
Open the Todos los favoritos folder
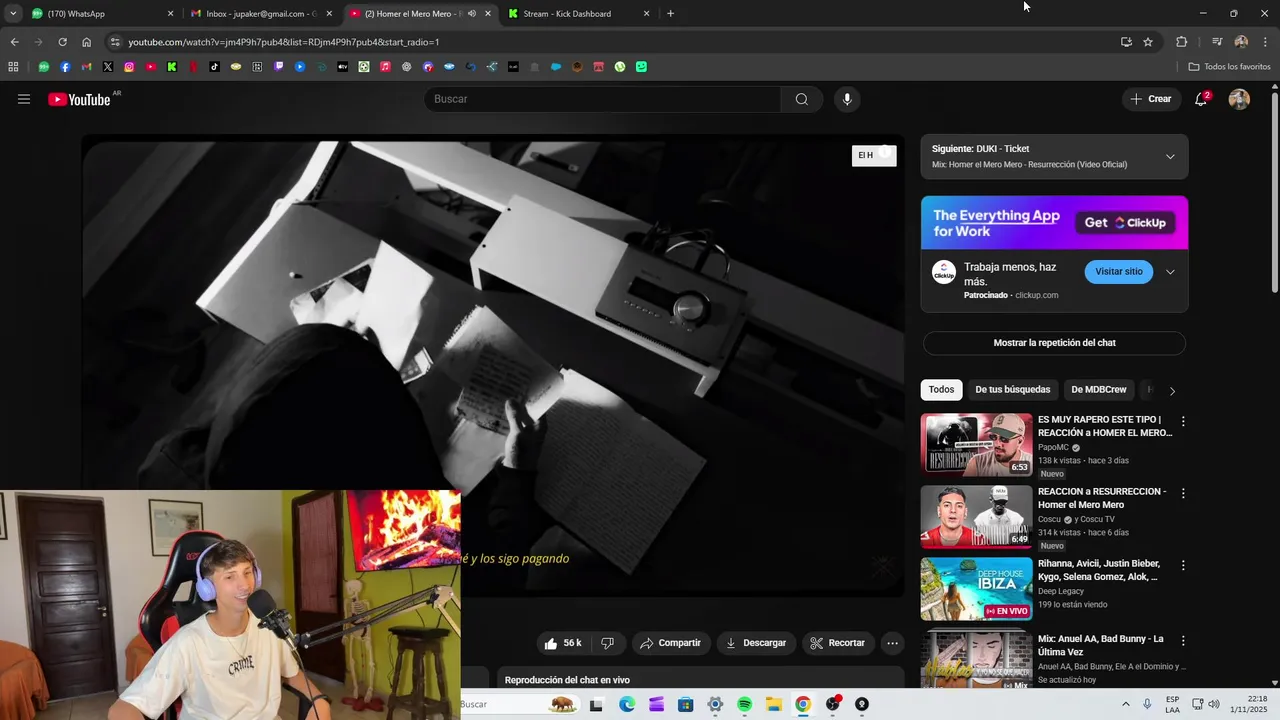click(x=1229, y=67)
